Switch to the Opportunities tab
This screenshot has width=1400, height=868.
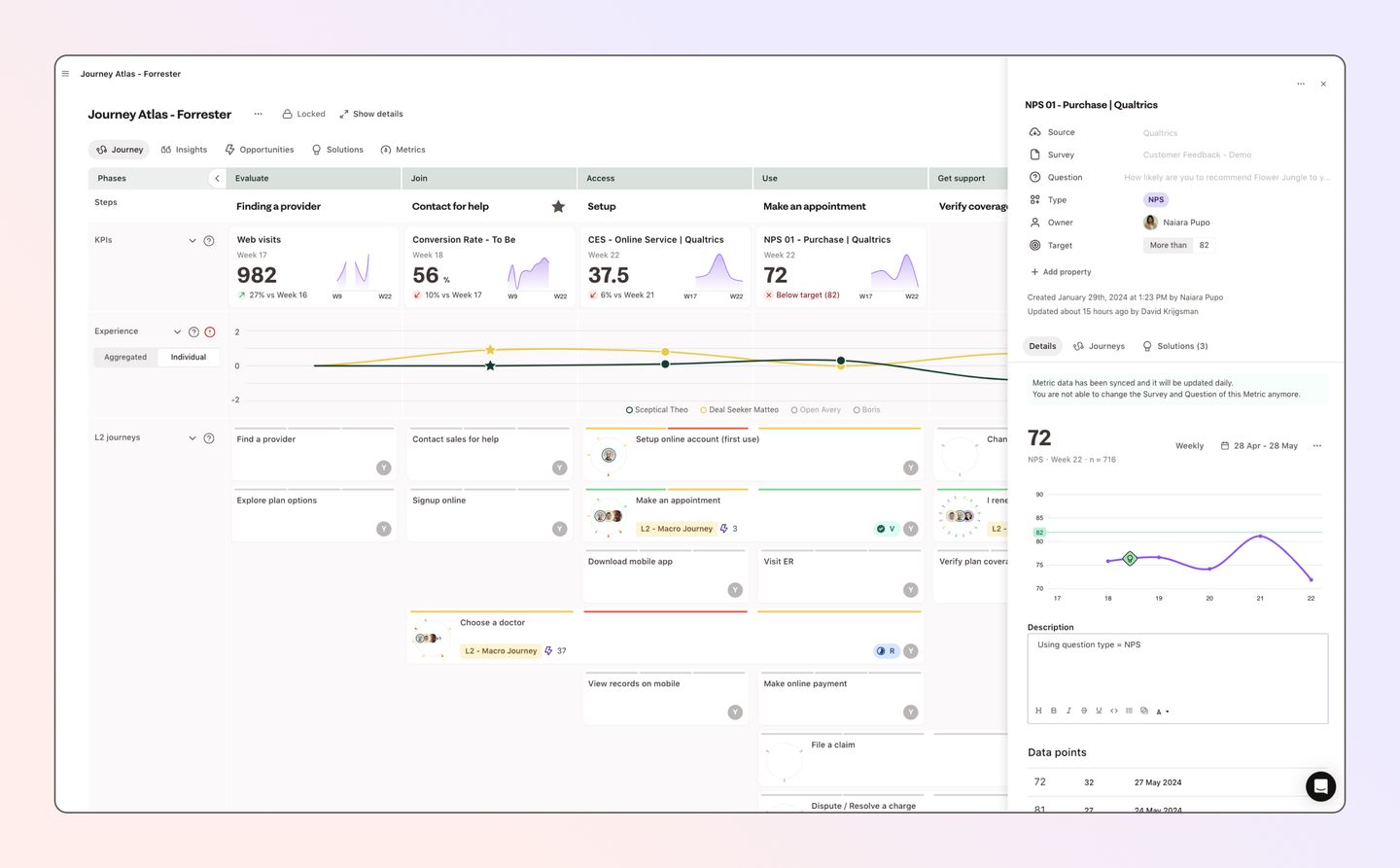click(260, 150)
